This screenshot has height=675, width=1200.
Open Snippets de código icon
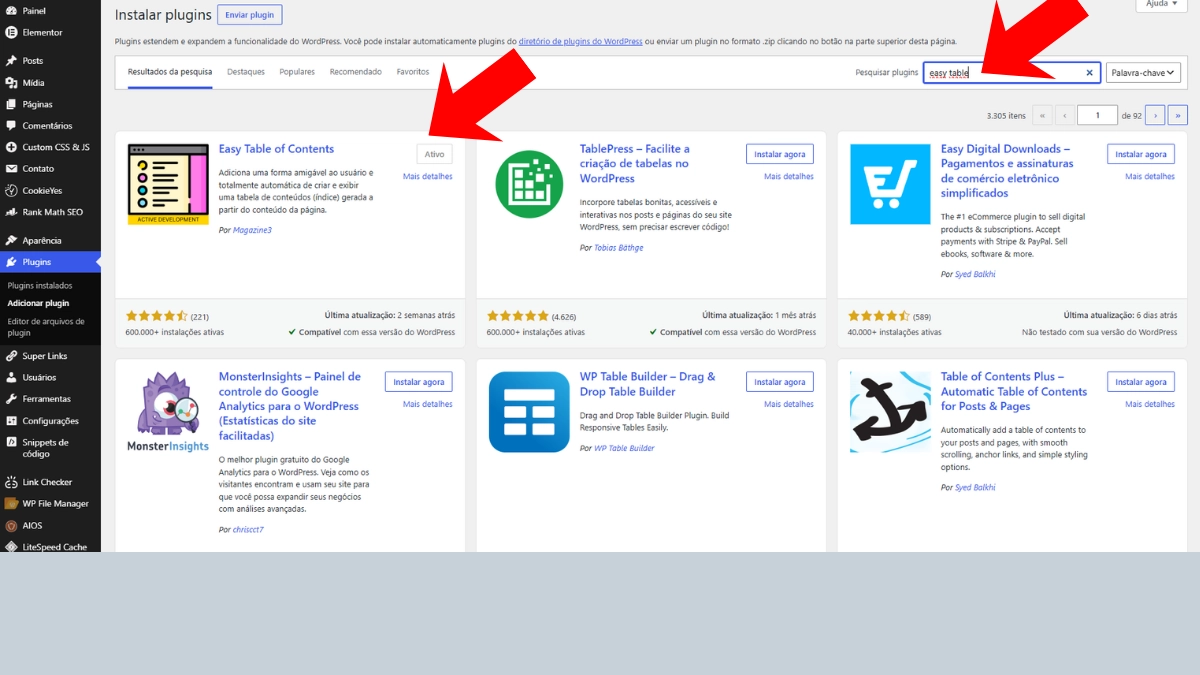(11, 442)
